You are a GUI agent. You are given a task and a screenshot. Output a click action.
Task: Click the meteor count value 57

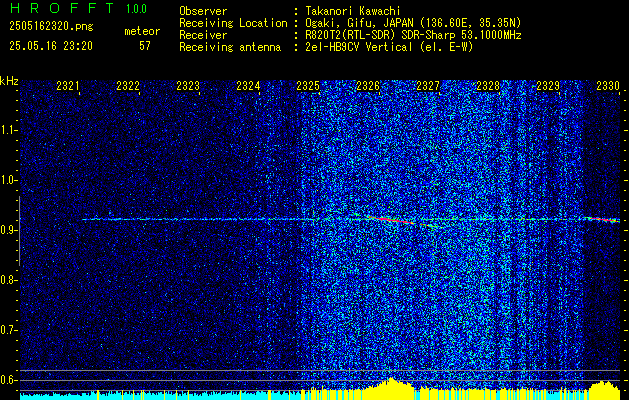click(x=145, y=46)
